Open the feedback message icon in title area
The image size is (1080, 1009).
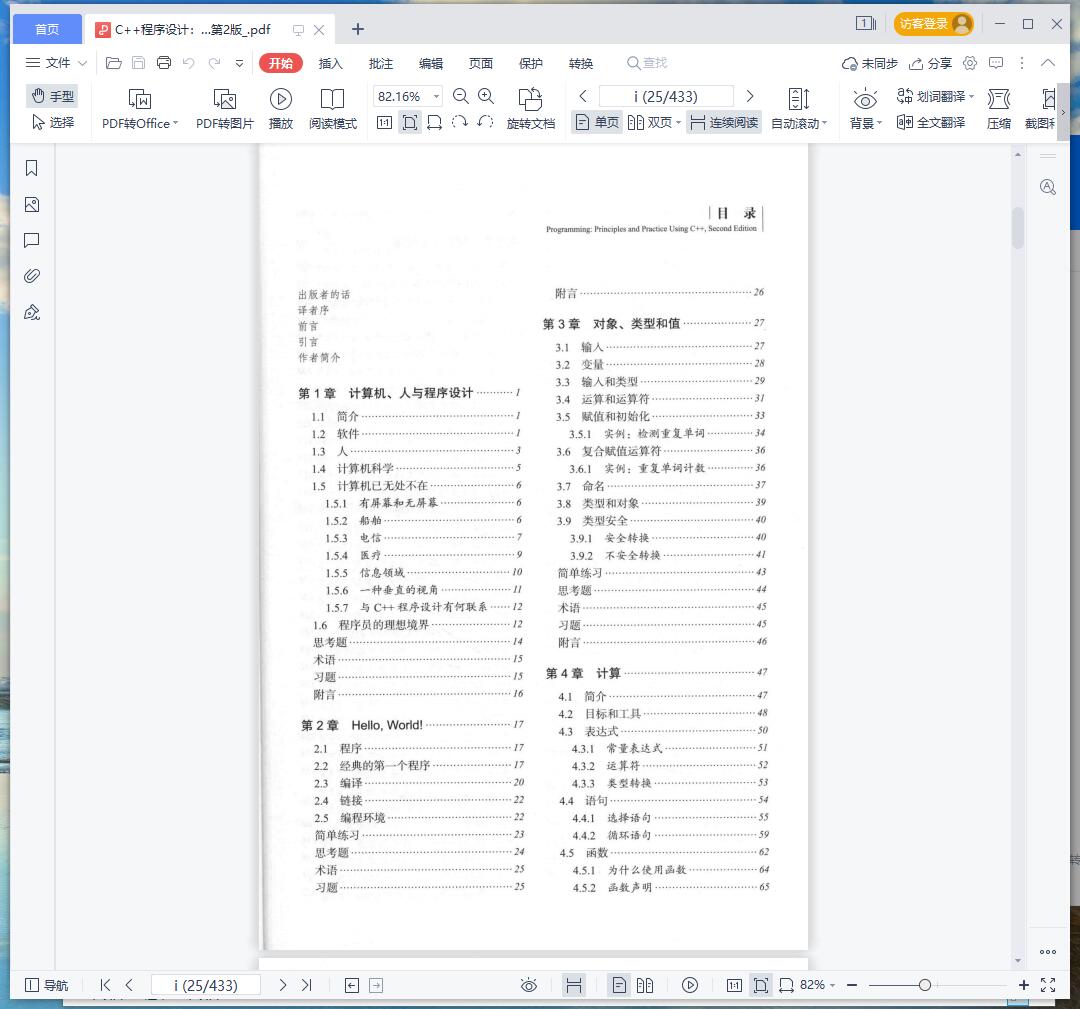click(996, 63)
